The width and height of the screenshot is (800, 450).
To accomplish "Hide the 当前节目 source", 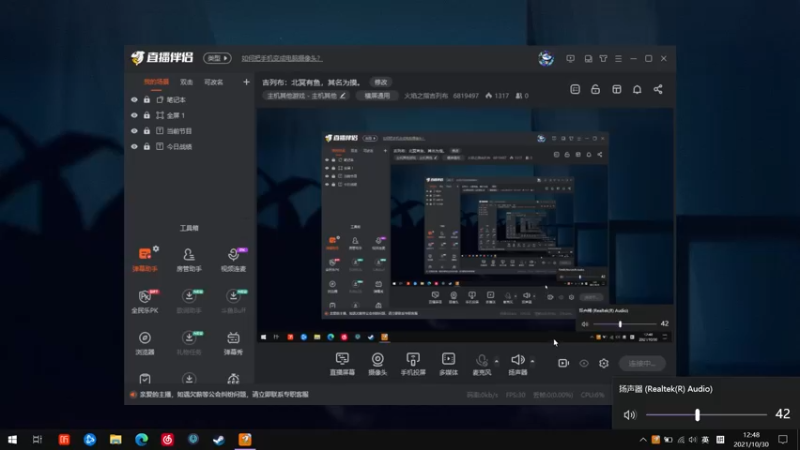I will 134,131.
